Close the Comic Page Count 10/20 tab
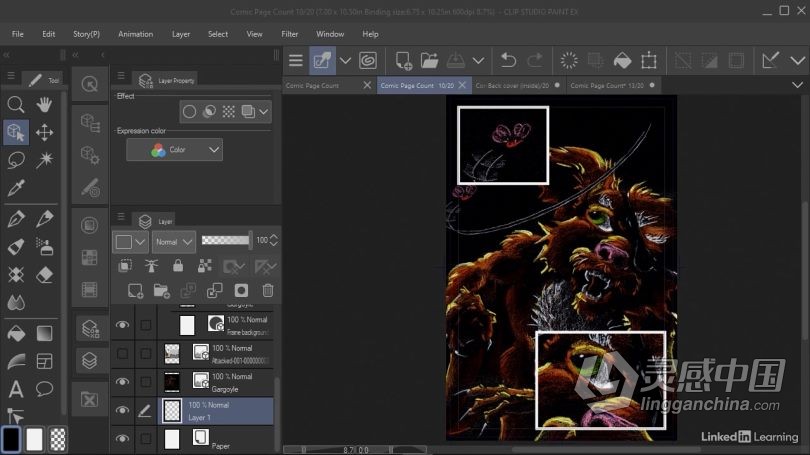Image resolution: width=810 pixels, height=455 pixels. click(x=462, y=85)
